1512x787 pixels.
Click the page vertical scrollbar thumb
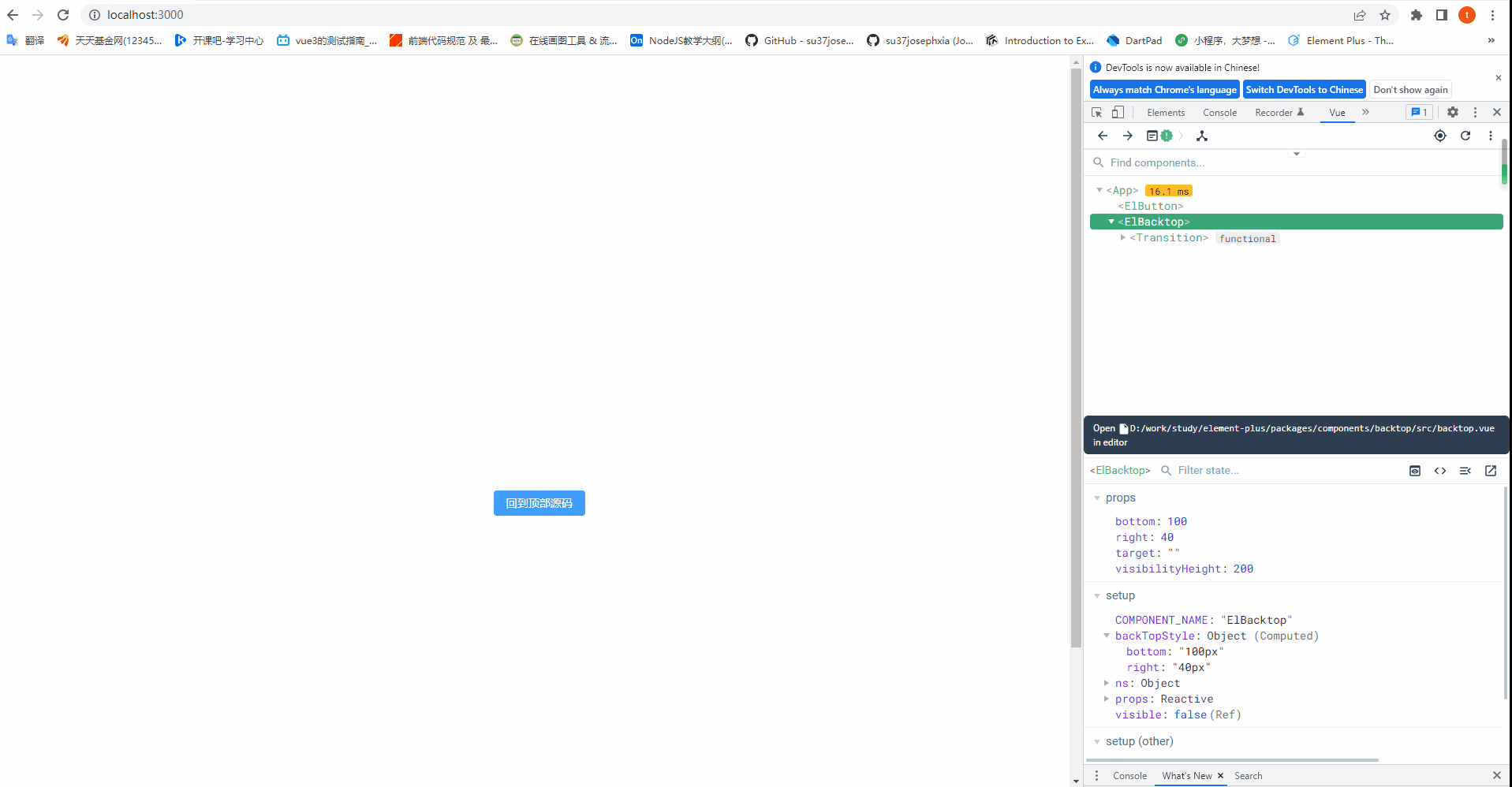pos(1076,359)
